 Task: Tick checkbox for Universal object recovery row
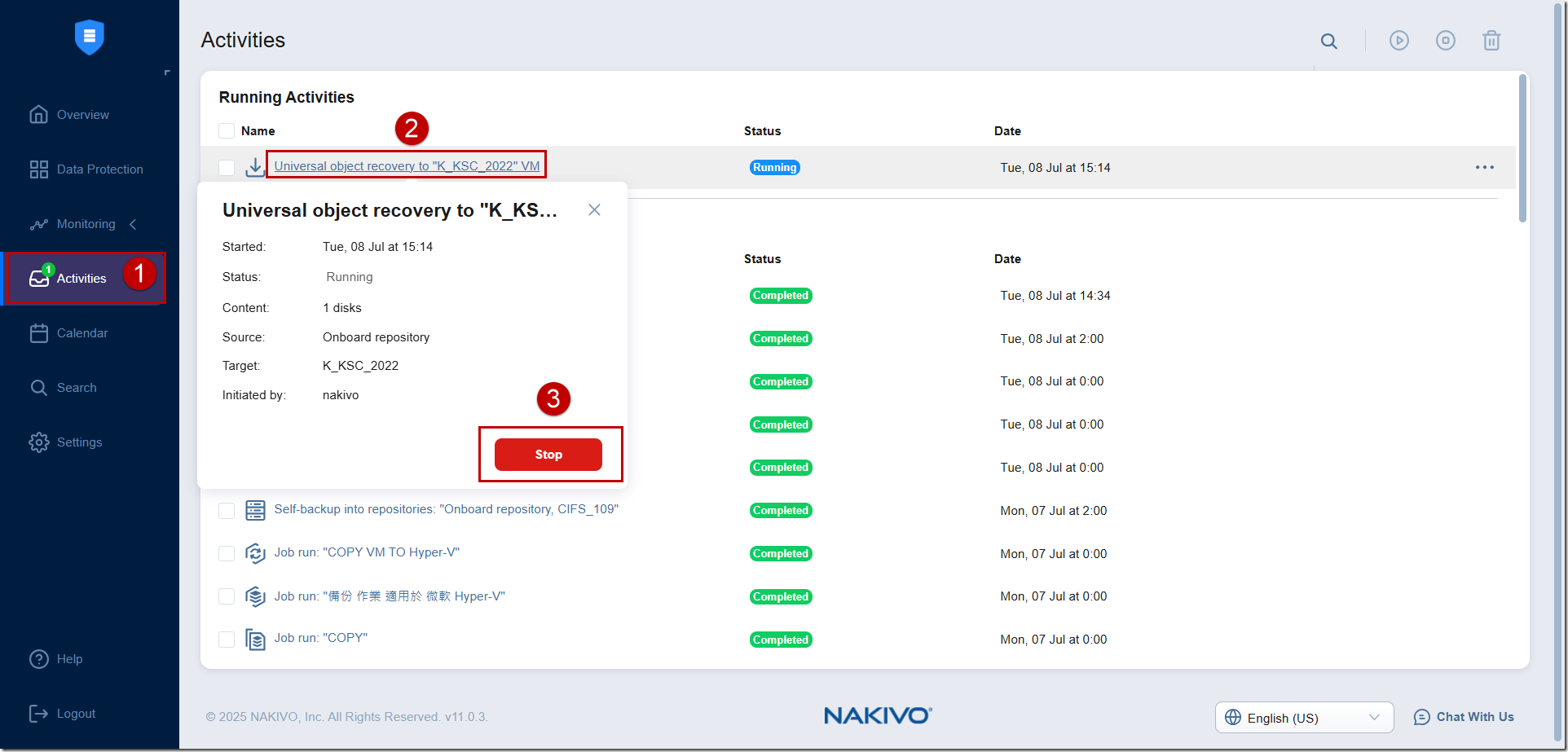click(227, 168)
